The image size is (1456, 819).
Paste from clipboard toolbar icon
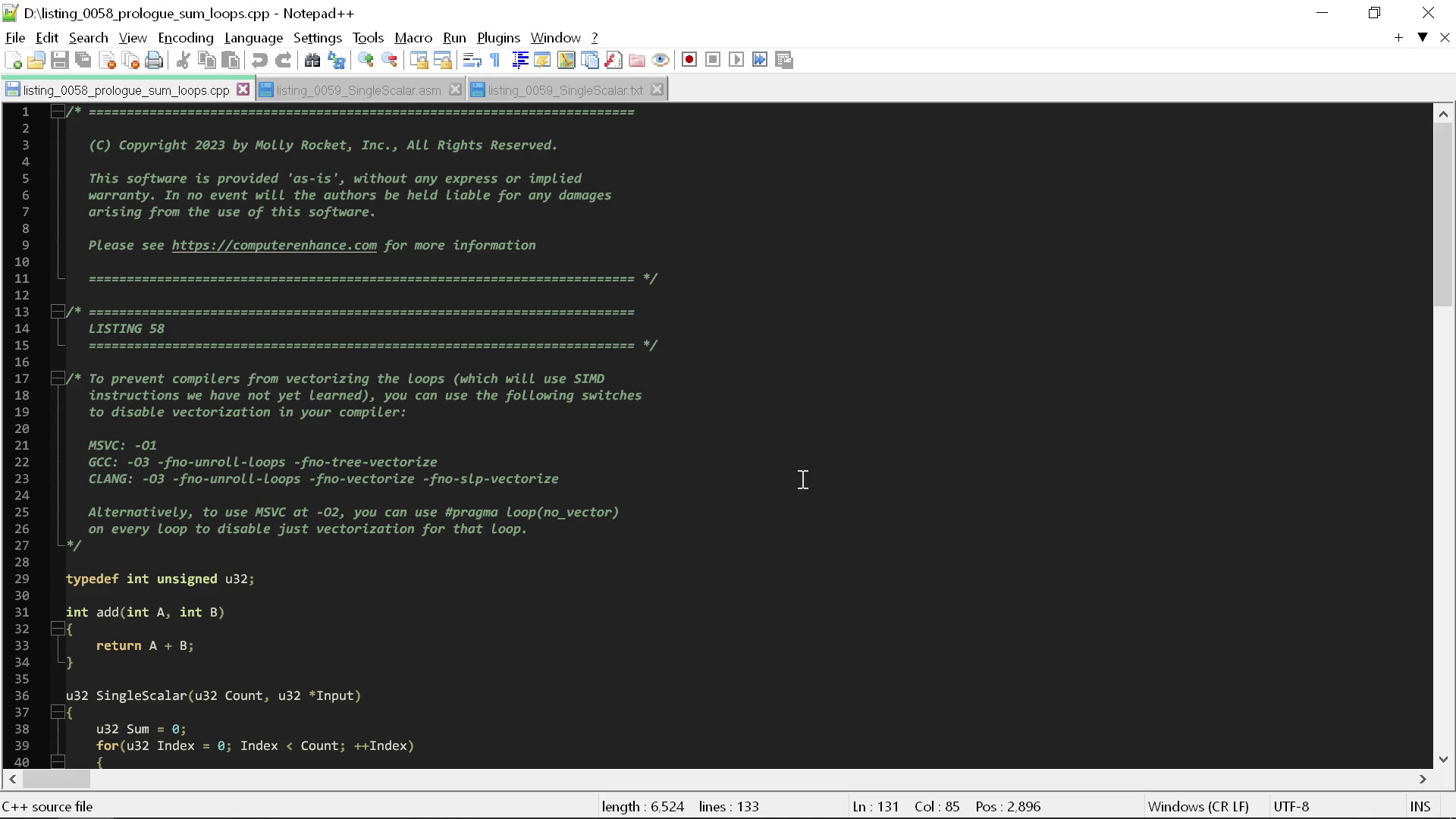[x=231, y=60]
